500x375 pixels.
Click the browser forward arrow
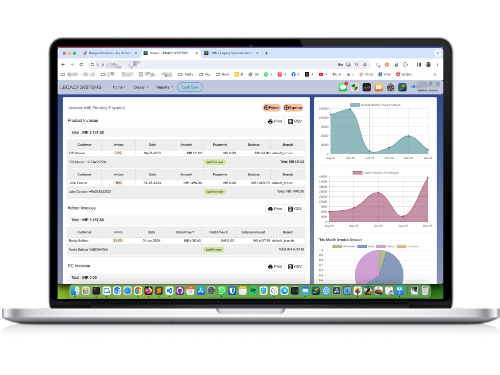coord(72,64)
